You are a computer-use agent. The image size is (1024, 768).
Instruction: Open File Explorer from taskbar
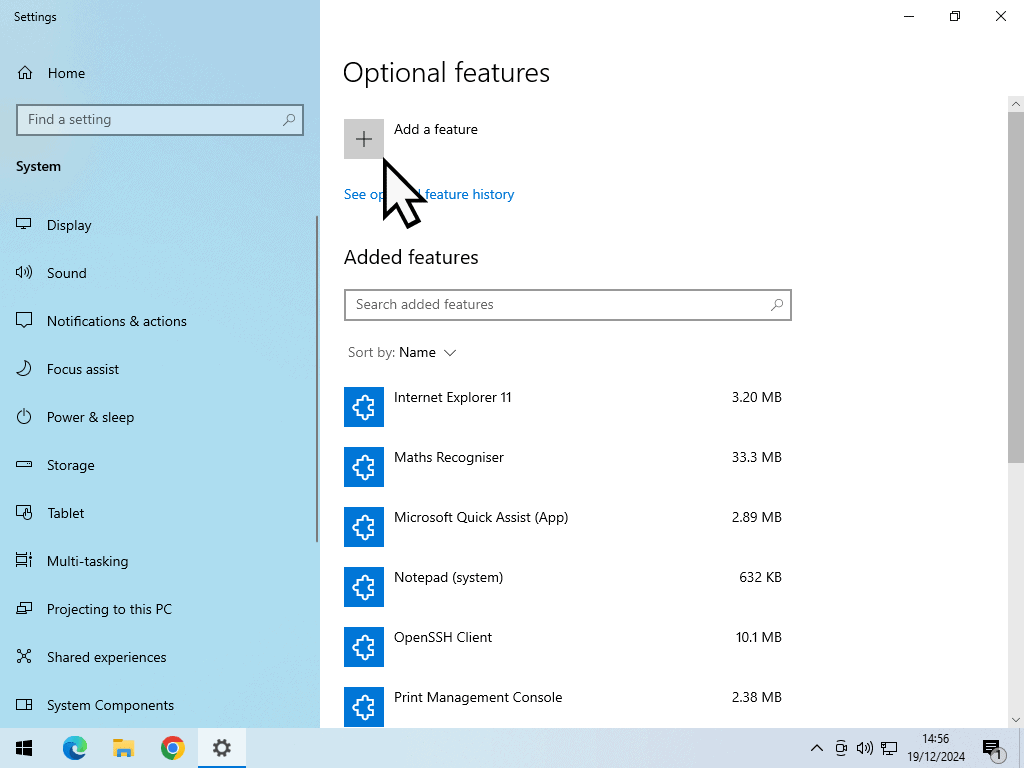coord(123,748)
